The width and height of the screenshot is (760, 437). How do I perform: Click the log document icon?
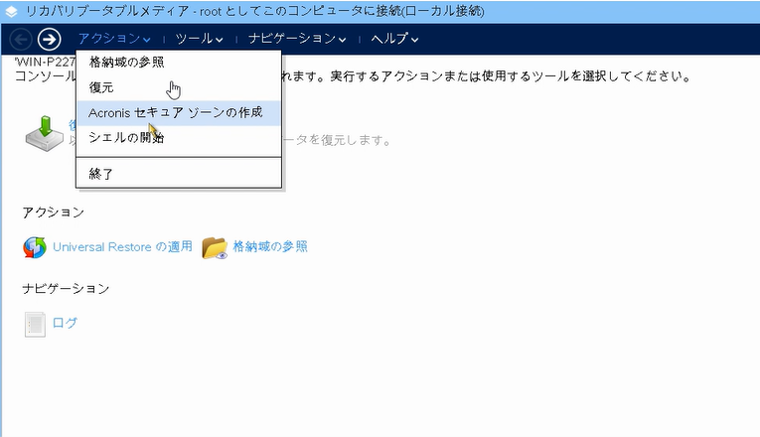click(35, 325)
